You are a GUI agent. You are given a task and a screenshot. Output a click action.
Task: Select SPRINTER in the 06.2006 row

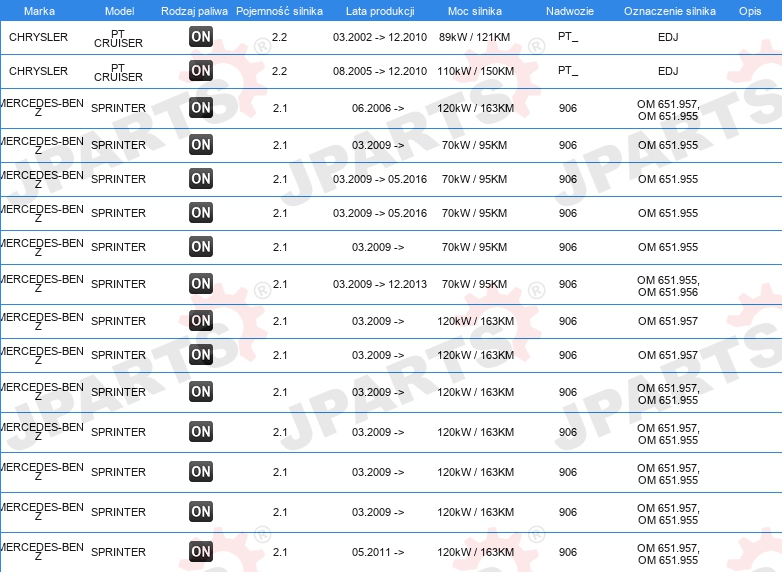click(118, 108)
